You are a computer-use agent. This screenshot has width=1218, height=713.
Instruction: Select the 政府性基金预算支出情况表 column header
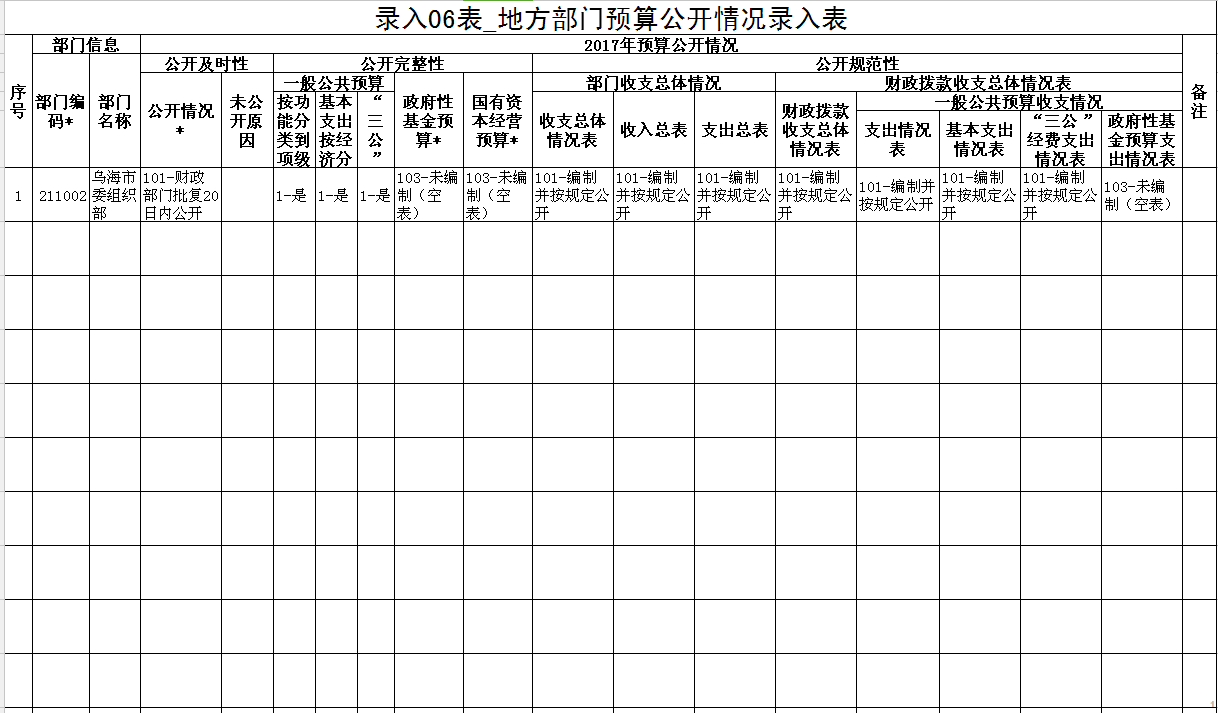coord(1141,139)
